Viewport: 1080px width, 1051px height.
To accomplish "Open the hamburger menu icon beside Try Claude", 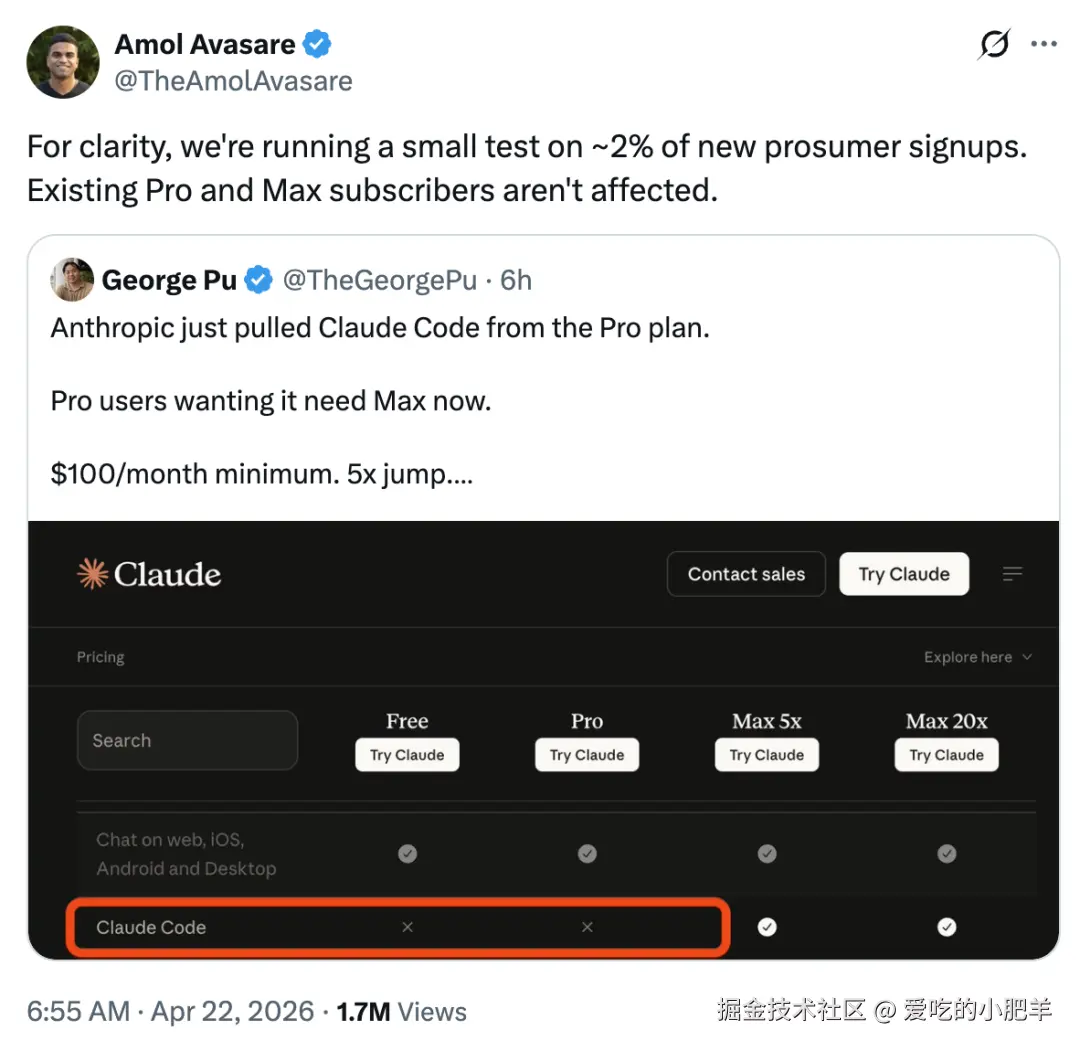I will click(1012, 574).
